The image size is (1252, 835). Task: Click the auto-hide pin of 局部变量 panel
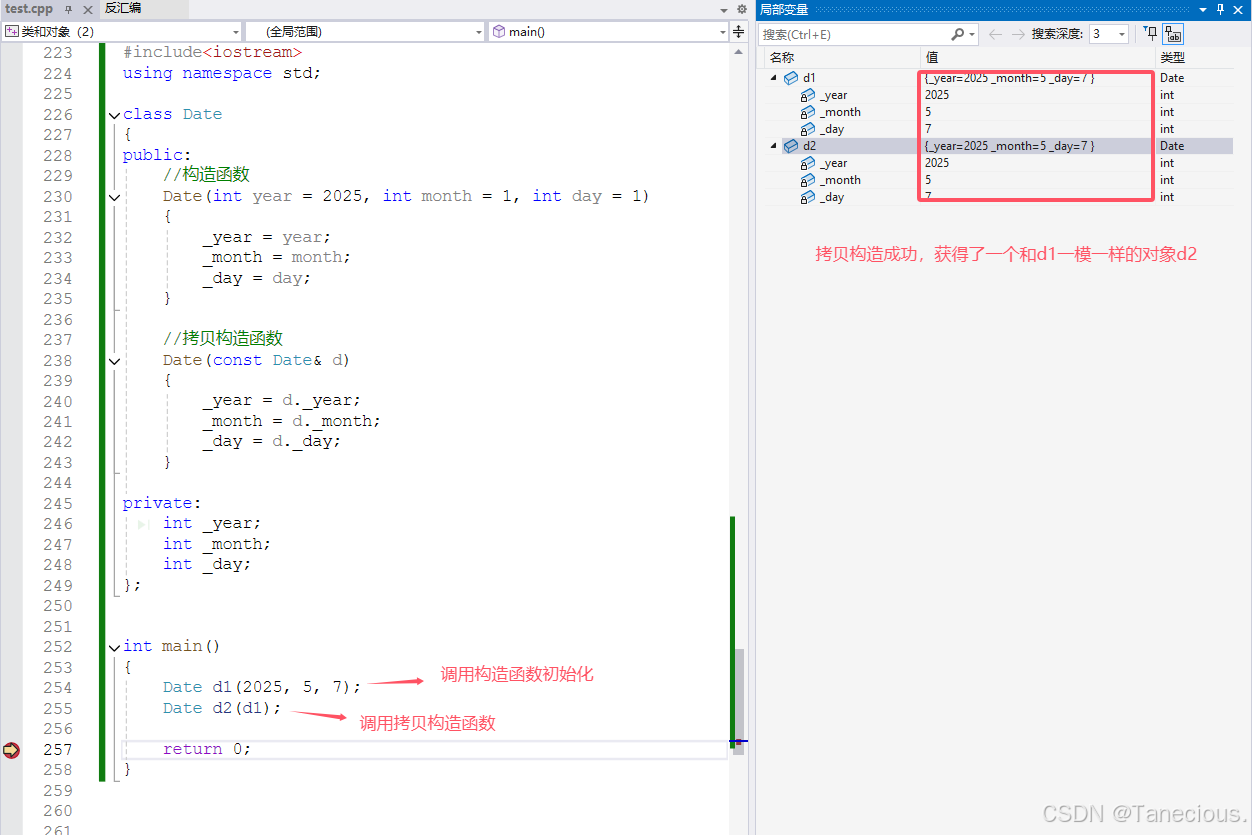tap(1220, 9)
